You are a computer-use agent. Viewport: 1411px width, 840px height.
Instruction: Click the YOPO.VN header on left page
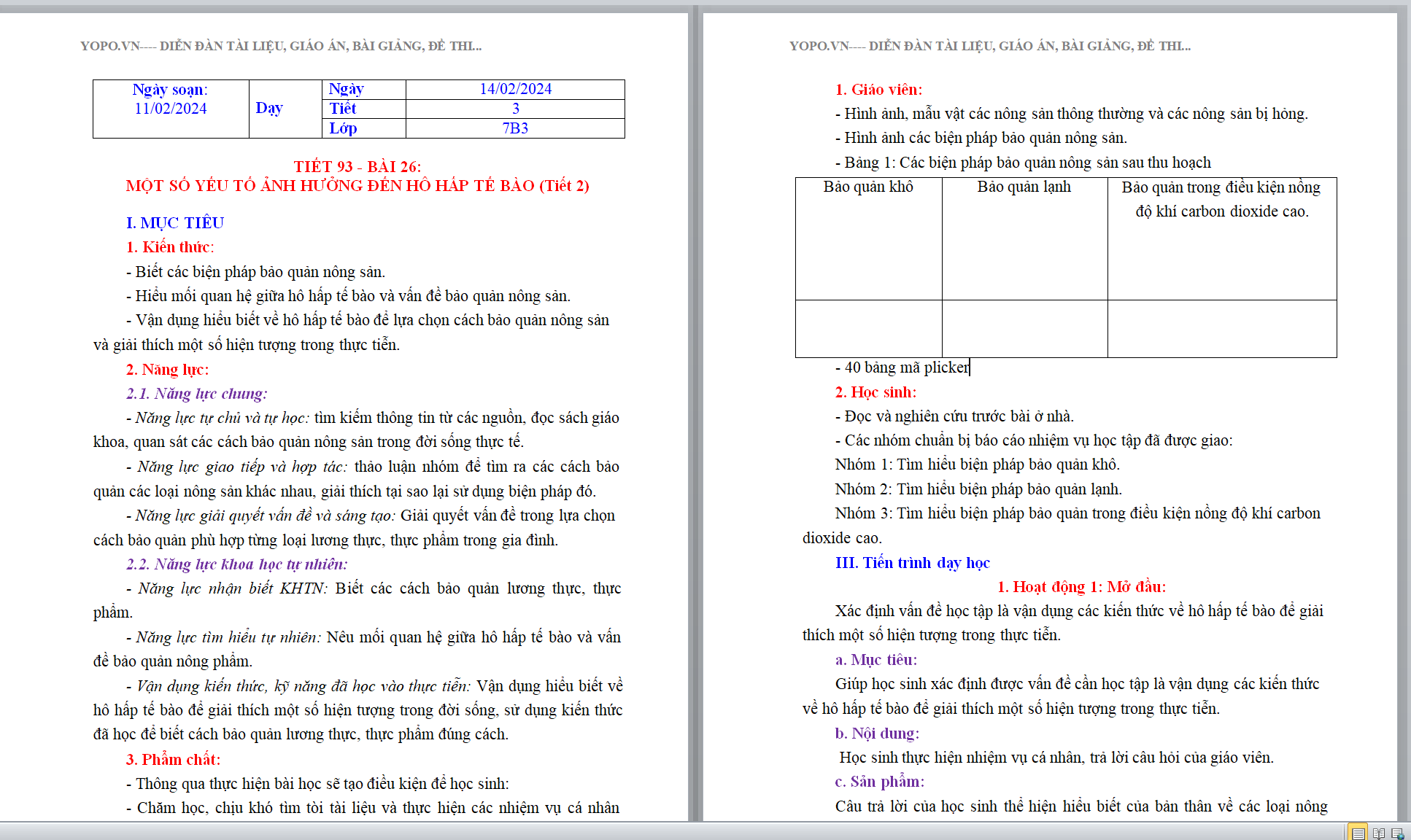coord(281,46)
